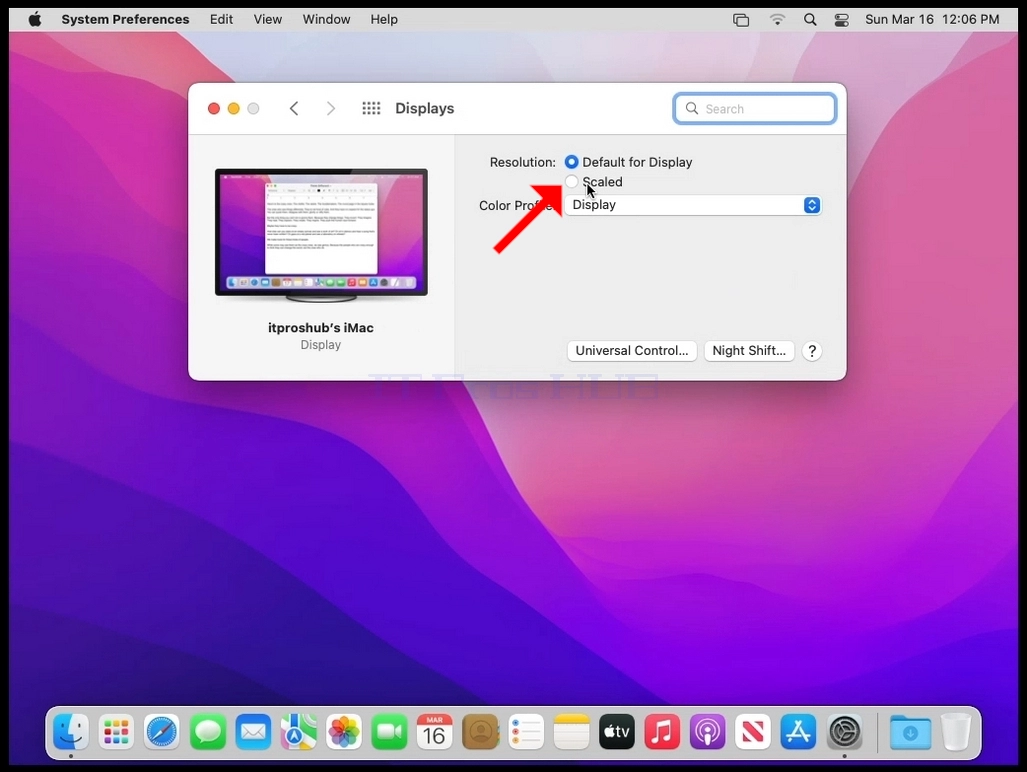The width and height of the screenshot is (1027, 772).
Task: Click the Help question mark button
Action: point(812,351)
